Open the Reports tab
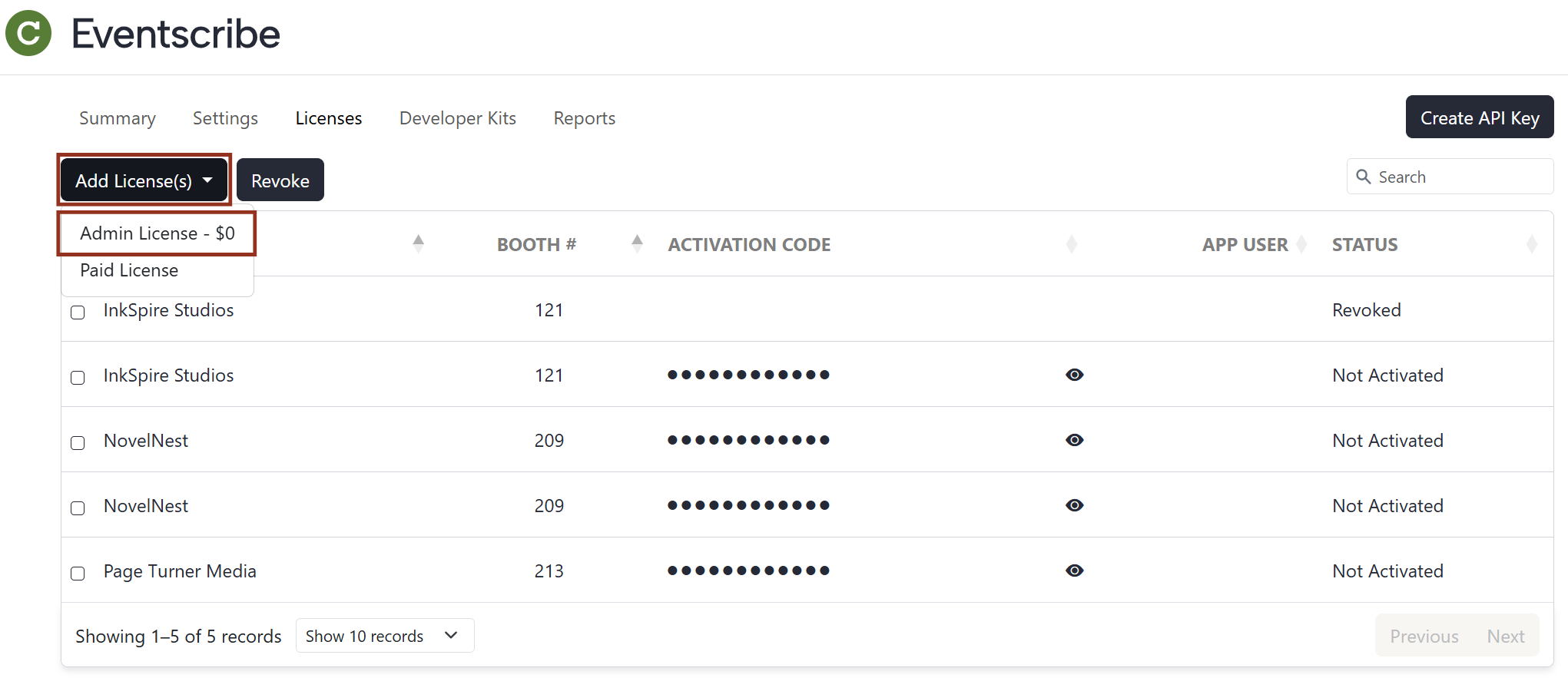This screenshot has width=1568, height=678. [585, 118]
